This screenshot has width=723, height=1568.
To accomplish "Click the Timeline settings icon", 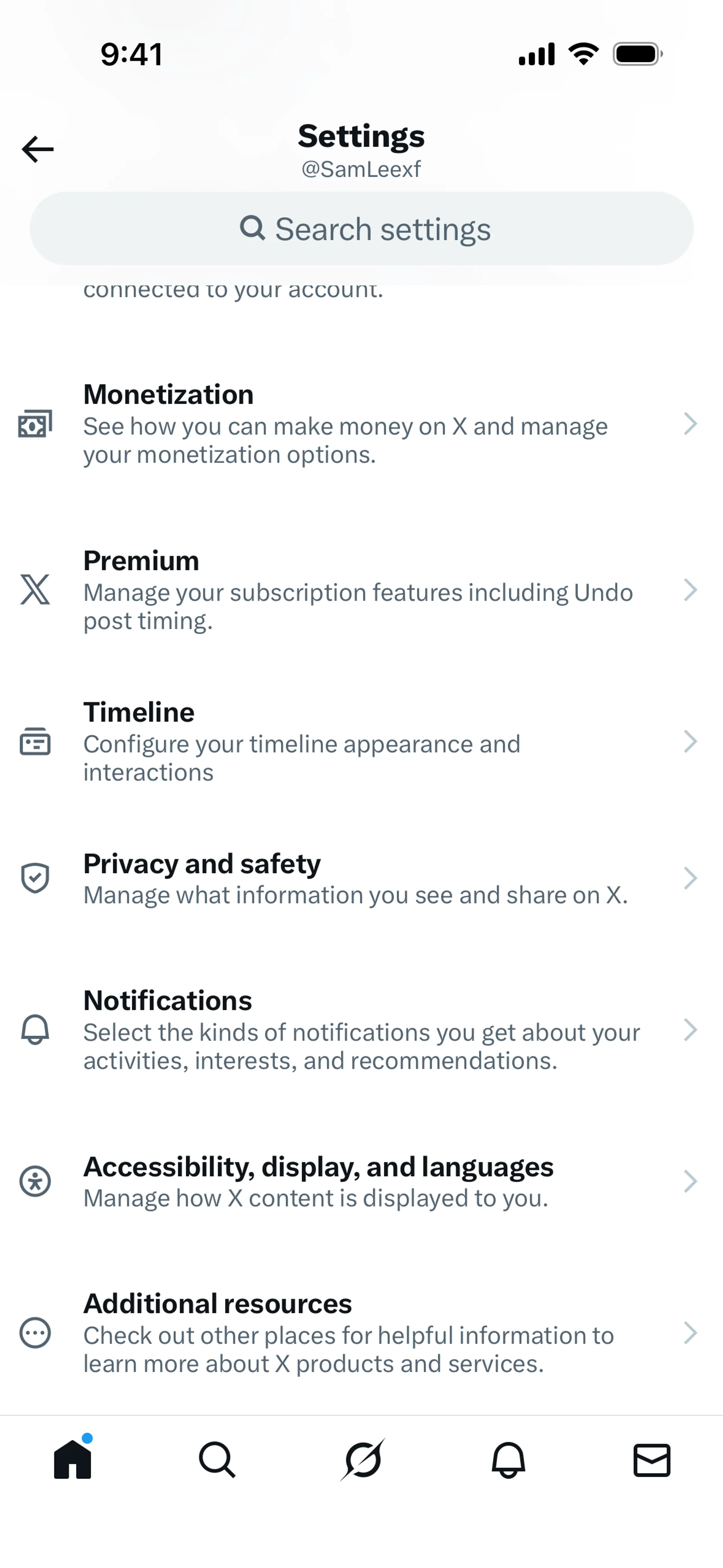I will [35, 741].
